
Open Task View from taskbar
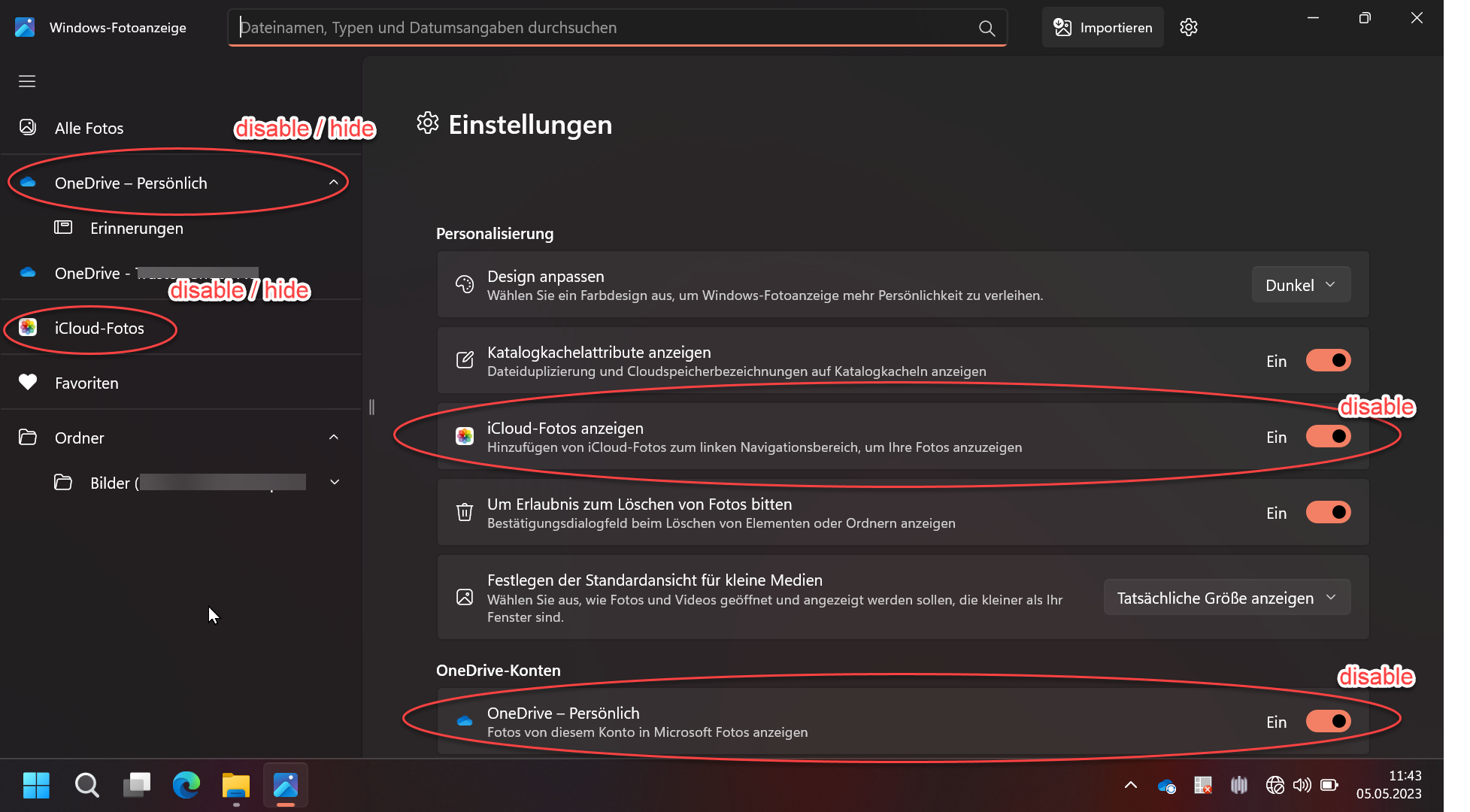pos(136,786)
